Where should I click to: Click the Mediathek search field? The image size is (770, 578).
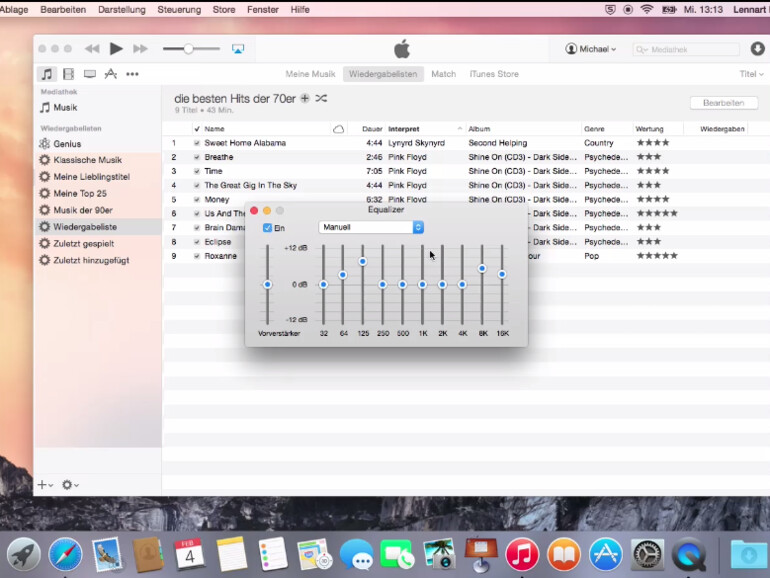click(x=687, y=50)
